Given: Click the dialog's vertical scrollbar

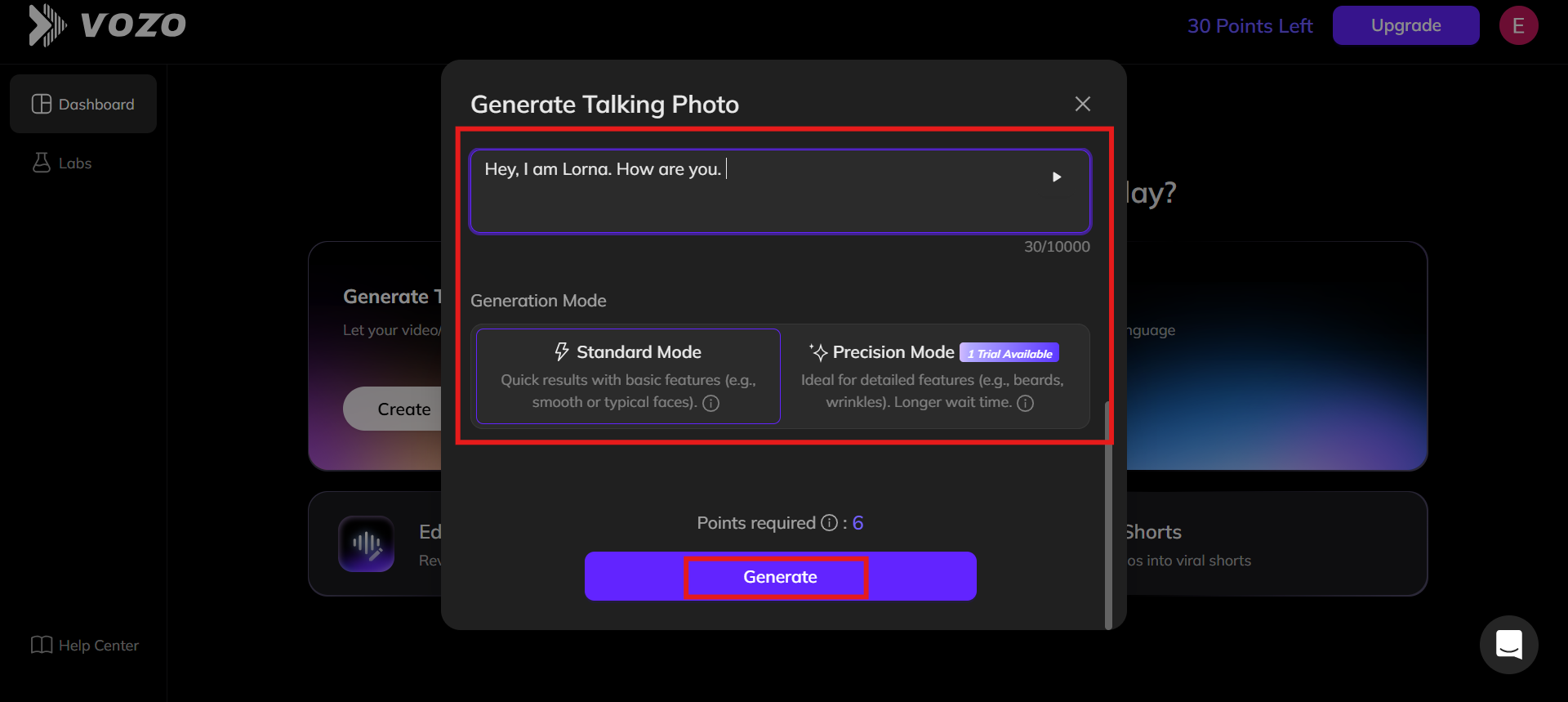Looking at the screenshot, I should click(1108, 515).
